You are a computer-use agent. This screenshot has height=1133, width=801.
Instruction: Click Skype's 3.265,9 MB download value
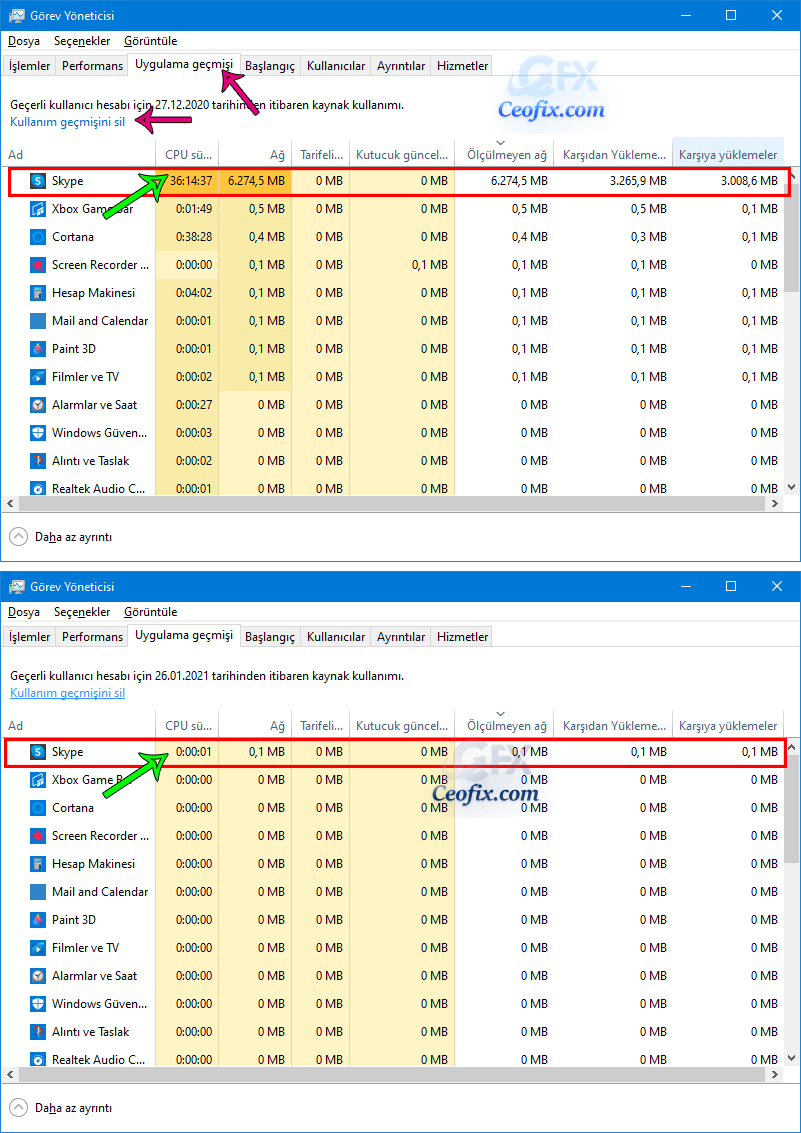point(637,181)
